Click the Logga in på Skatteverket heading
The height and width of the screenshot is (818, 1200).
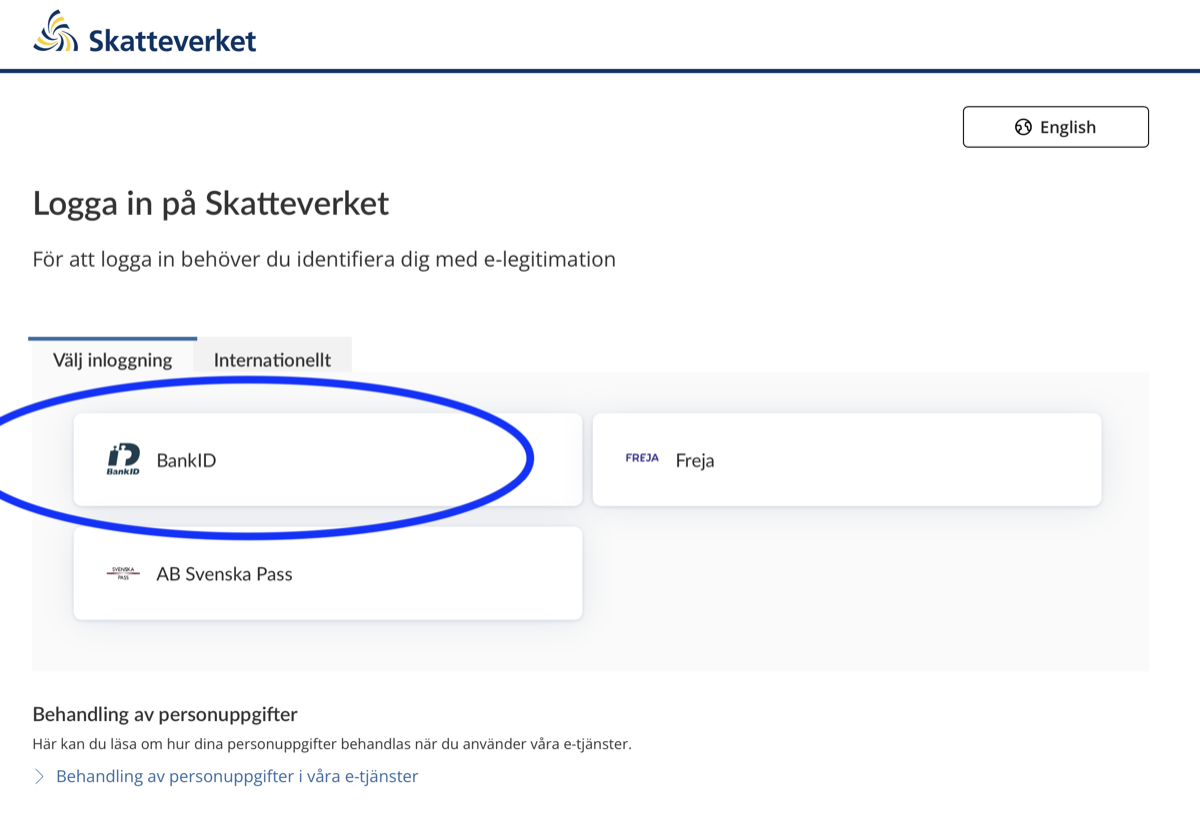[x=211, y=204]
